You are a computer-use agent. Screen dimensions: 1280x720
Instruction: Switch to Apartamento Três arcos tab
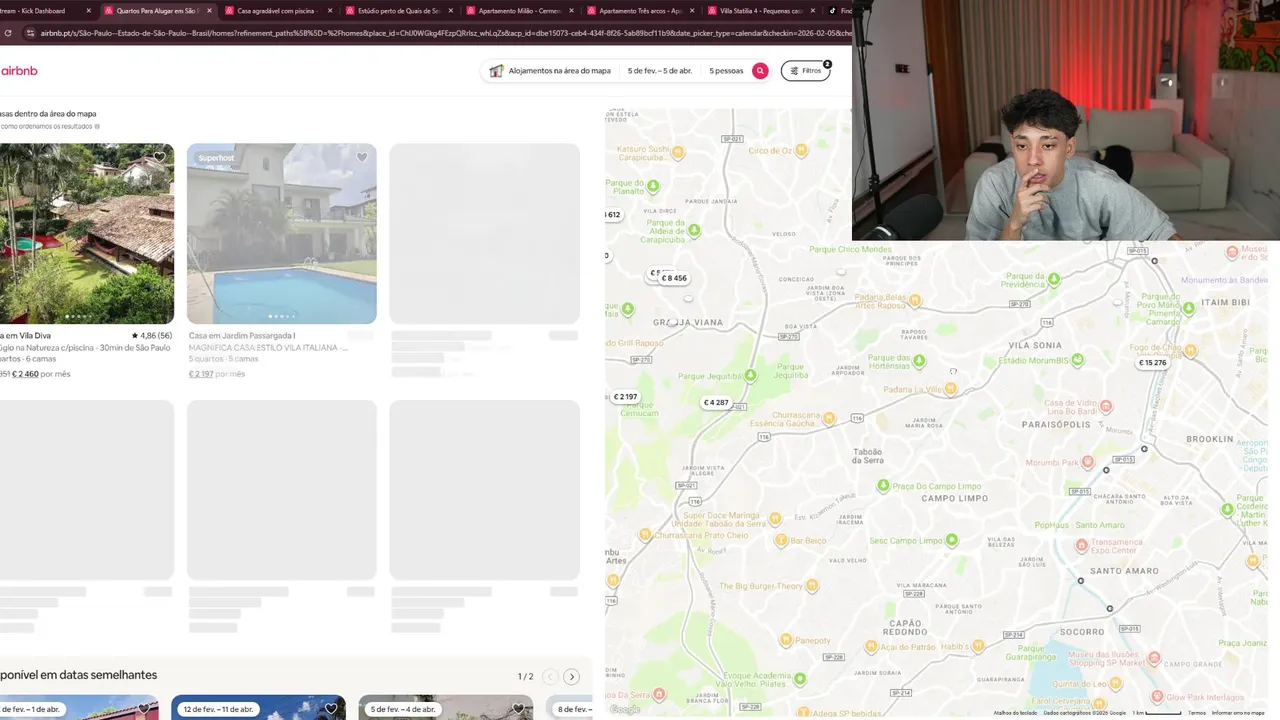click(x=639, y=11)
